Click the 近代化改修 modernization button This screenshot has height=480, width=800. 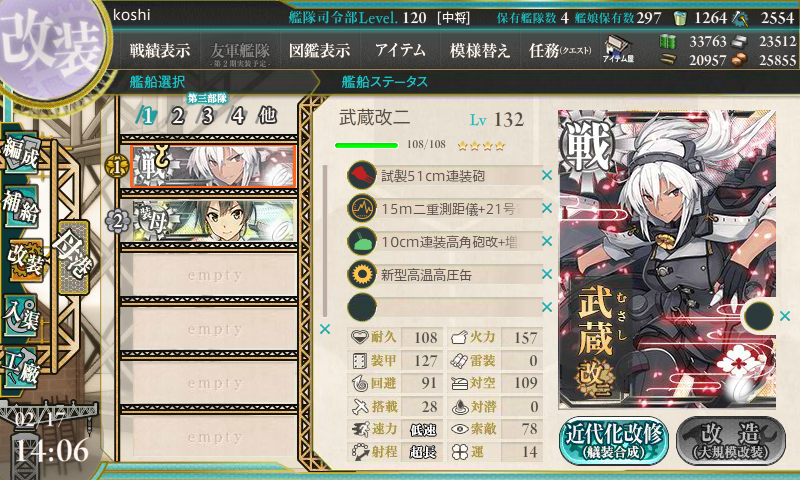pos(614,441)
